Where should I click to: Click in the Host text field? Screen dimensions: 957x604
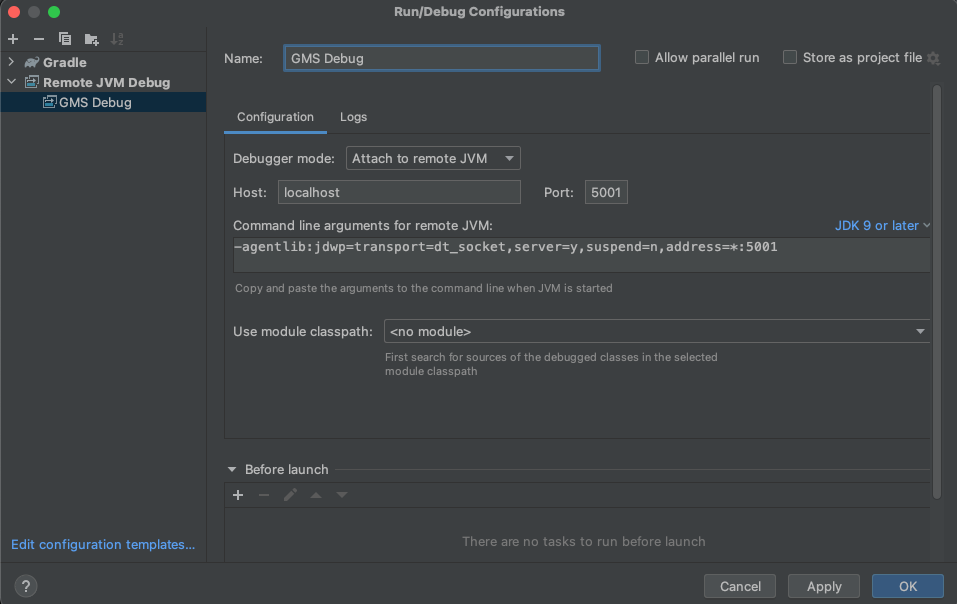pos(399,192)
